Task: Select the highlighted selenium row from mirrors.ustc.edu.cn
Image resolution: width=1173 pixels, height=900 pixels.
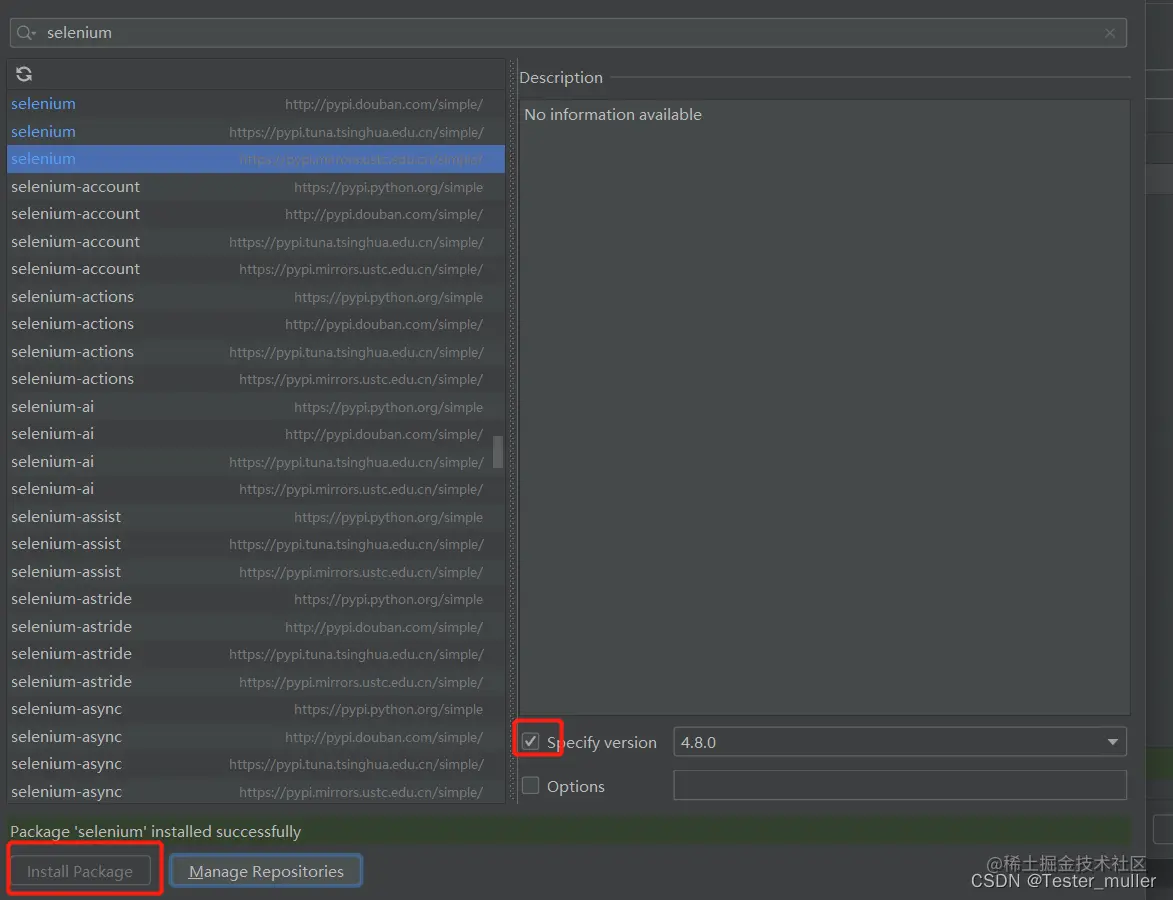Action: point(256,159)
